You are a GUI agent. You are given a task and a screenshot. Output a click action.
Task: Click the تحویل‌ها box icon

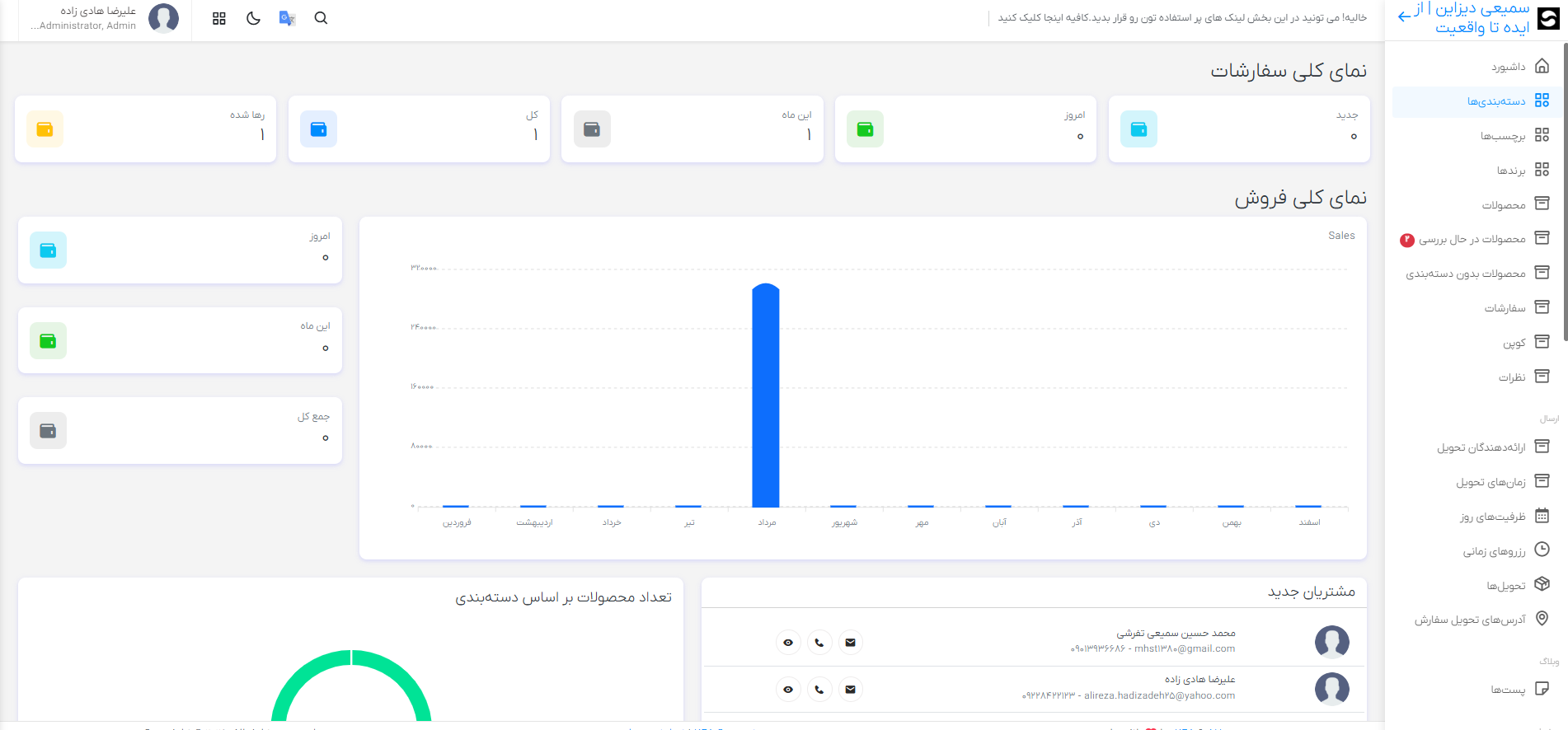[x=1542, y=584]
